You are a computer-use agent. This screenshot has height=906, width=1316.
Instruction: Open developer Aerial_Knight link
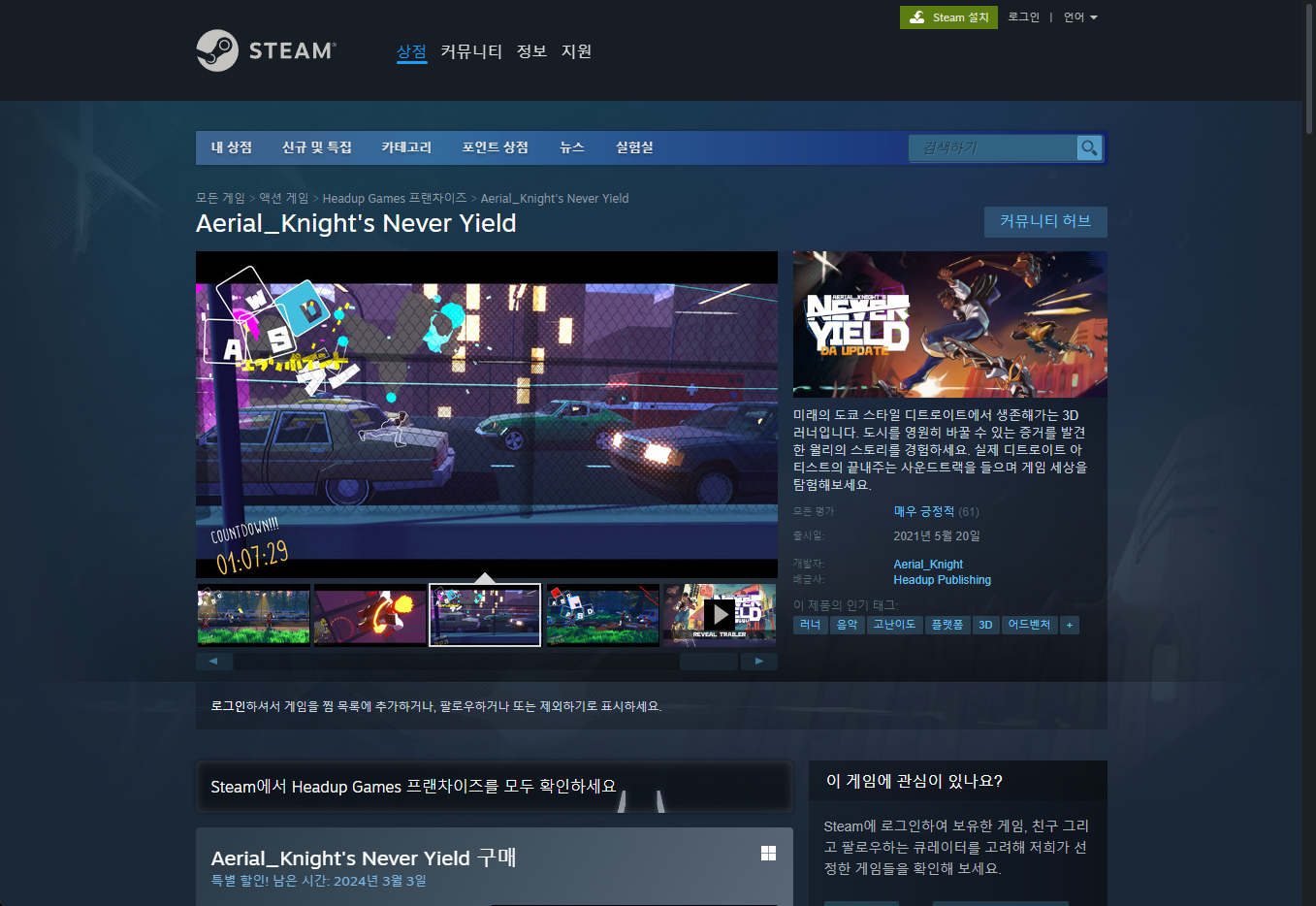click(x=928, y=565)
